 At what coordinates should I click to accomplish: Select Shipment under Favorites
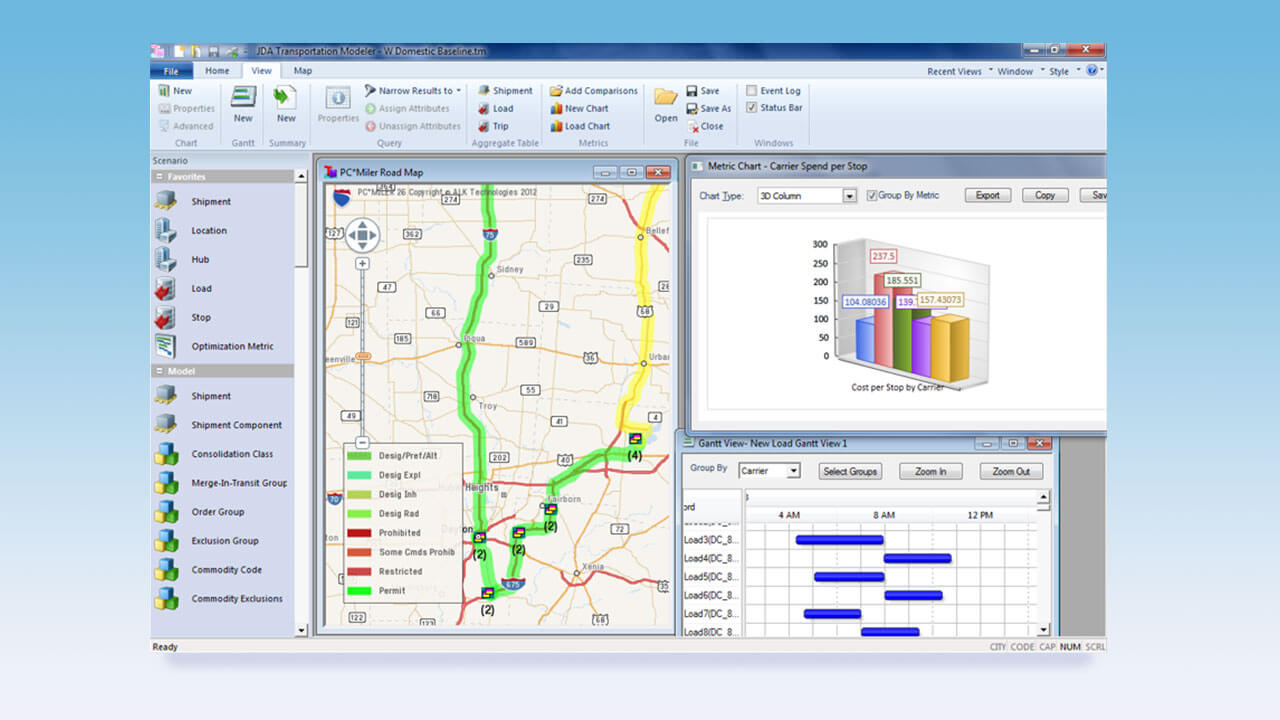(211, 201)
